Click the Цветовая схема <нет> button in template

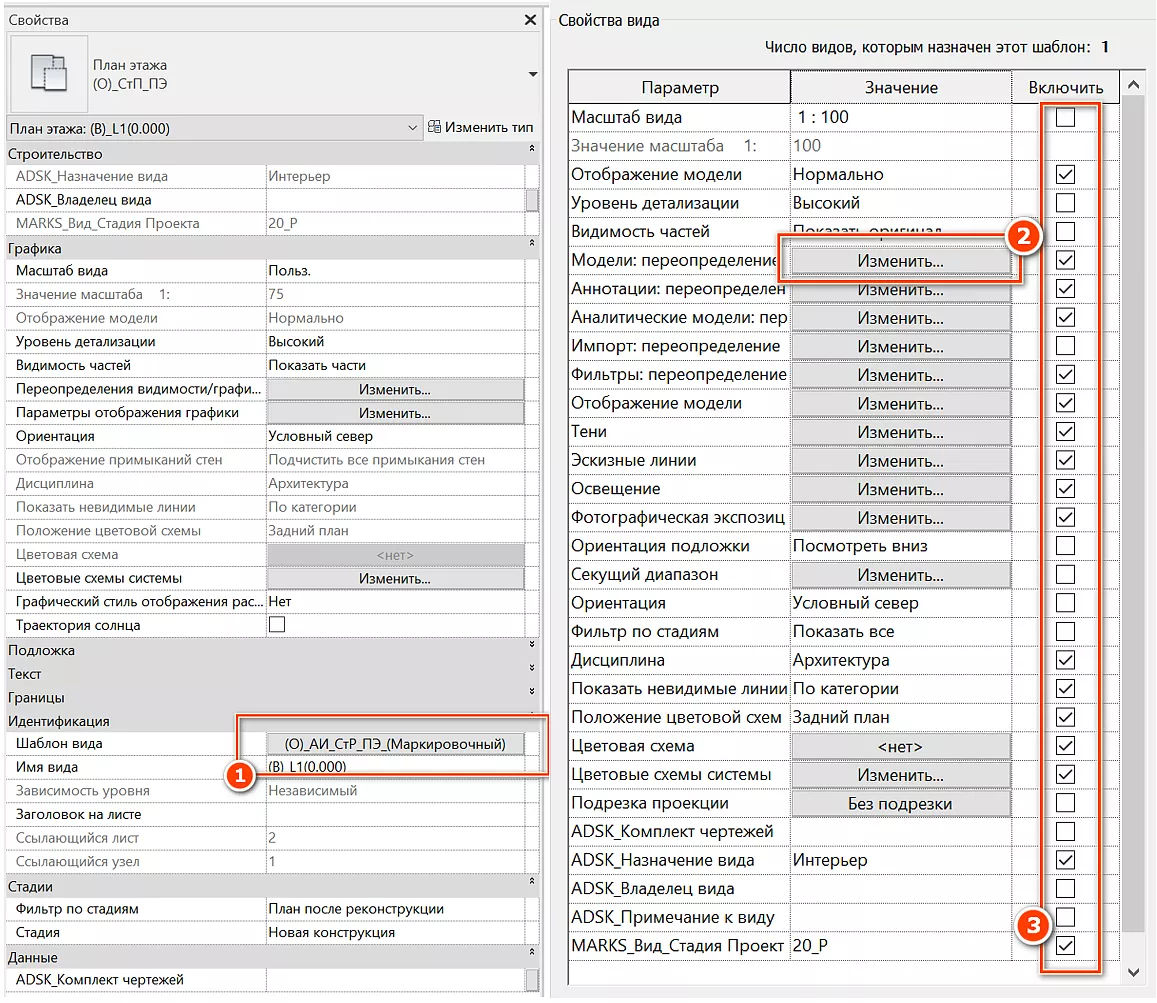900,747
